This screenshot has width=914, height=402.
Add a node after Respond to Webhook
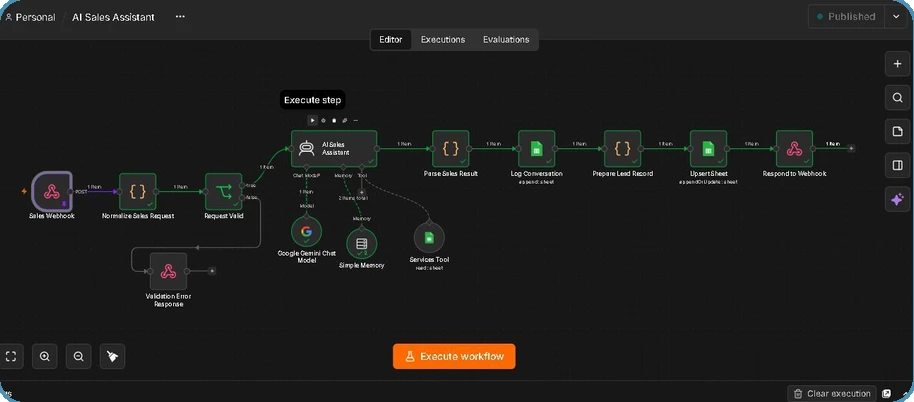click(851, 149)
